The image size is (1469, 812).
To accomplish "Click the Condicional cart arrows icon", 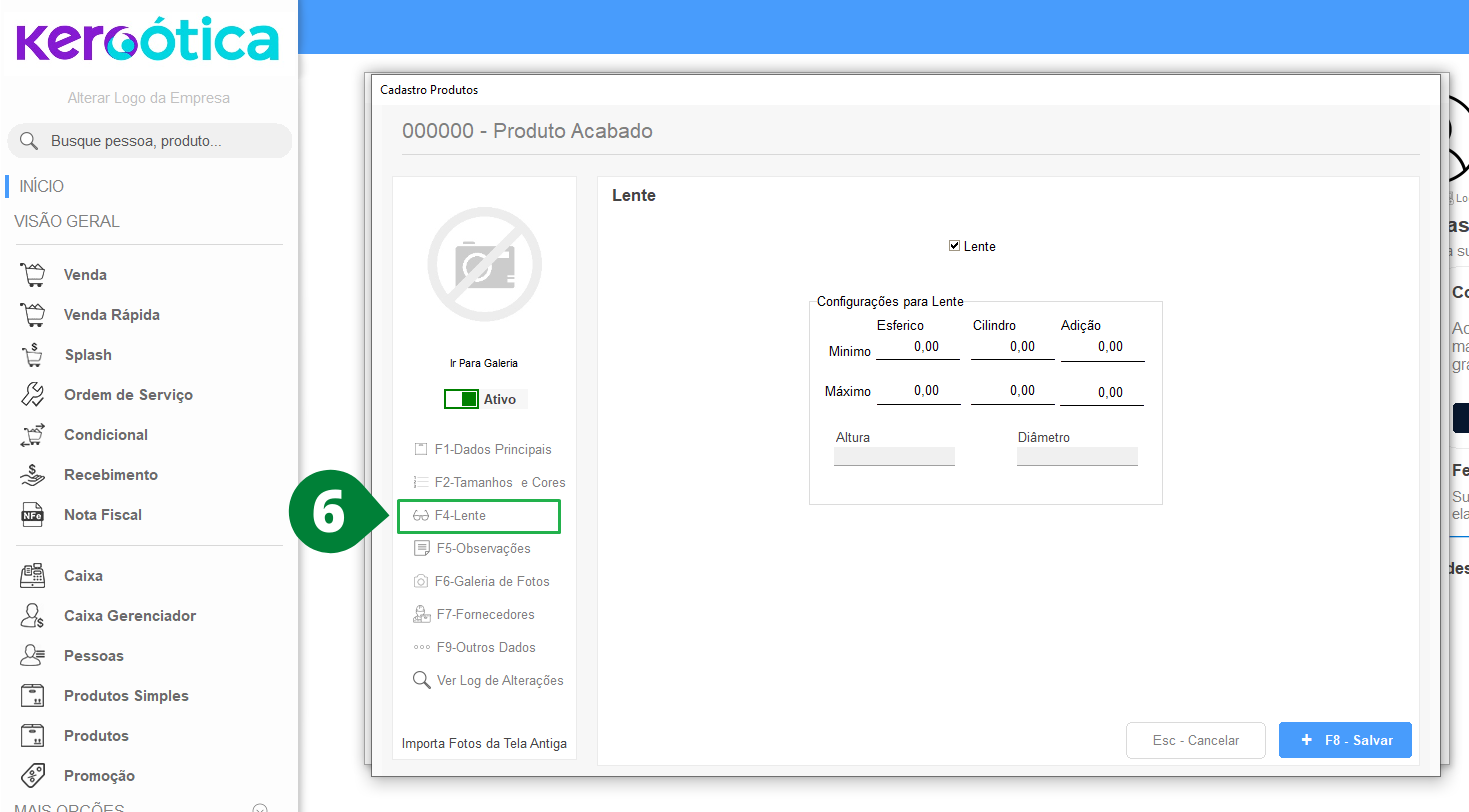I will click(x=32, y=435).
